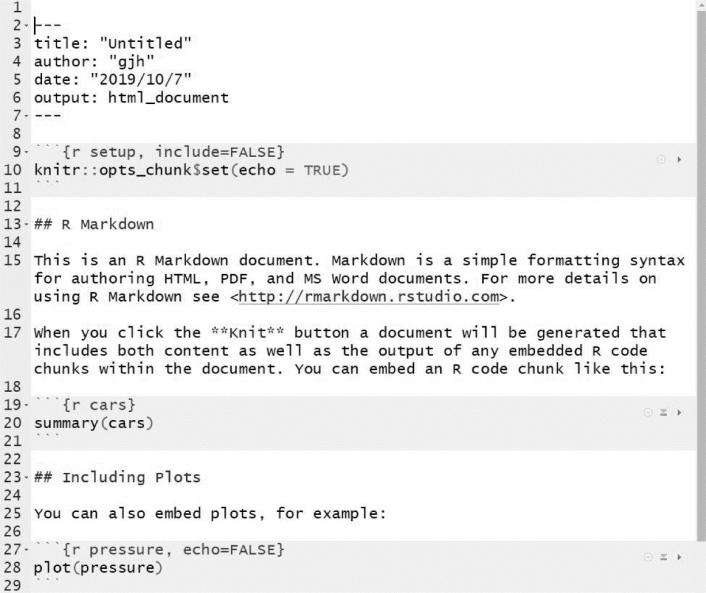
Task: Place cursor in the title "Untitled" line
Action: [x=113, y=44]
